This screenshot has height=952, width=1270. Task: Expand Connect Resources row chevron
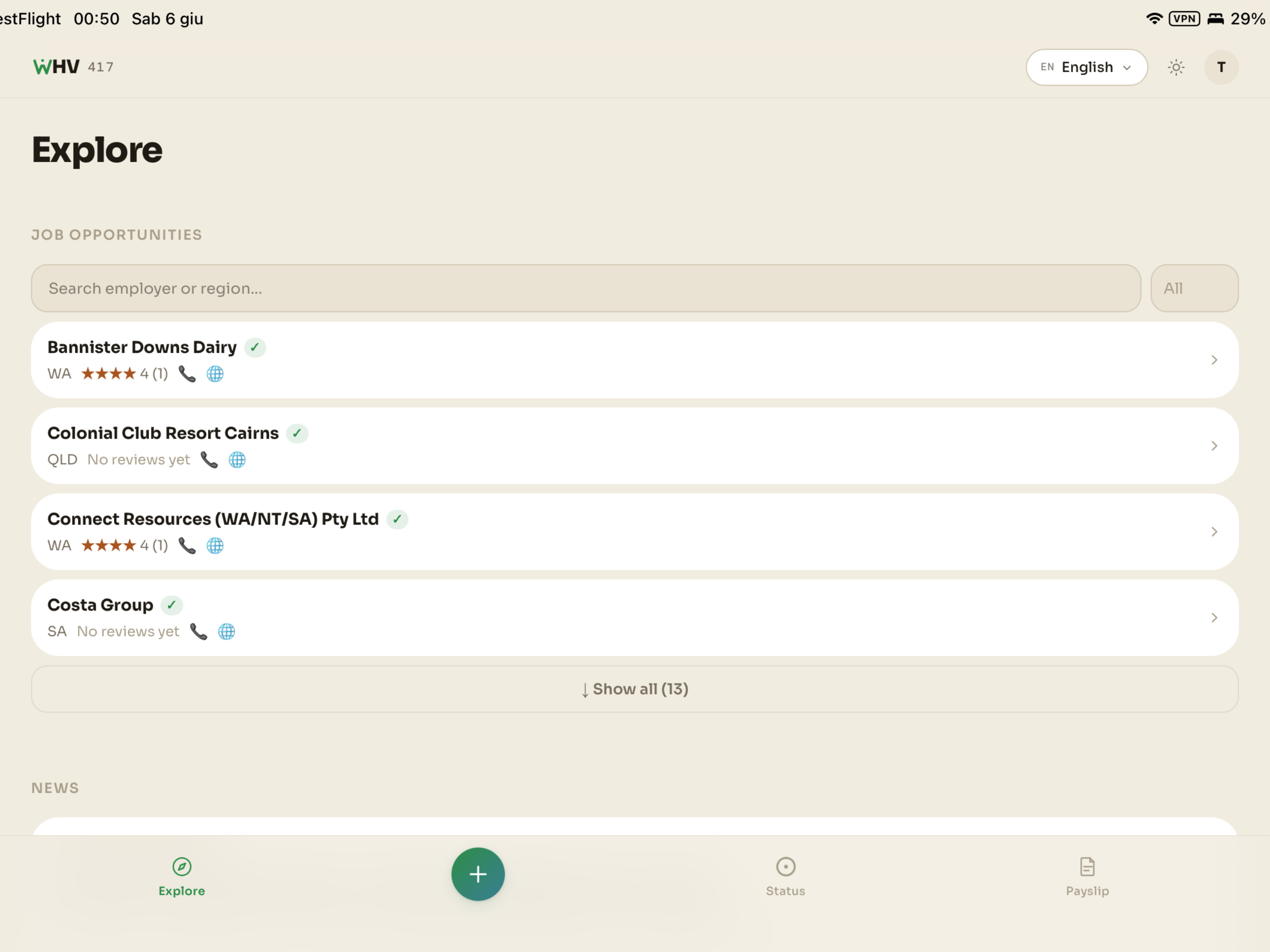click(1214, 531)
